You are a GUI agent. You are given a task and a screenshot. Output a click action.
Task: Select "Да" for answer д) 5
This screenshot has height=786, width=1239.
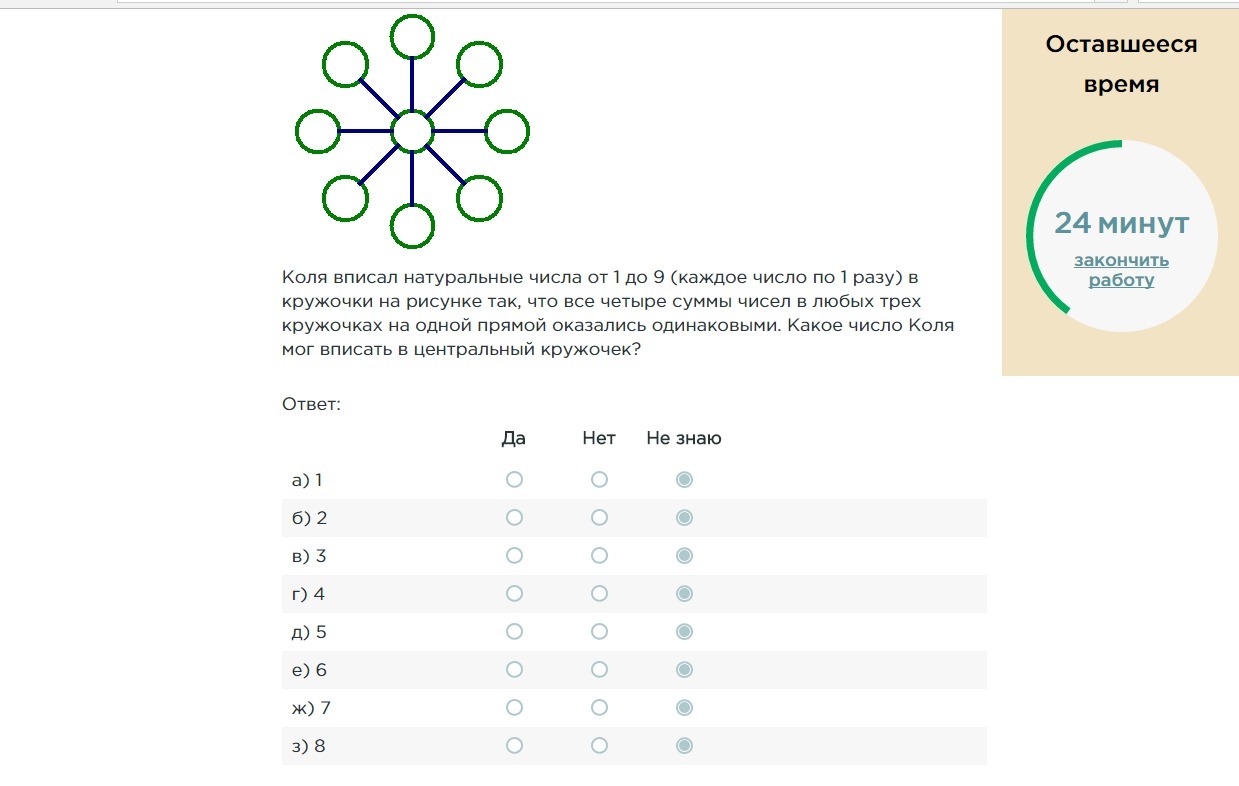514,632
